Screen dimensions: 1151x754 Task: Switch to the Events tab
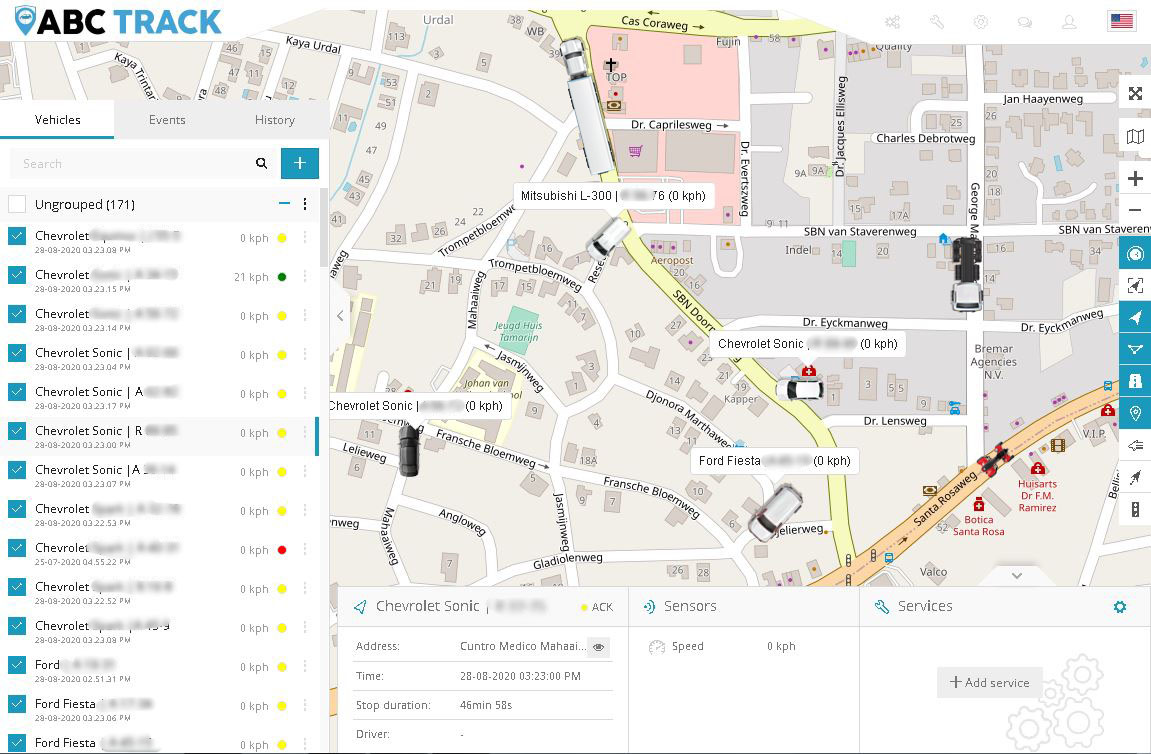click(167, 120)
